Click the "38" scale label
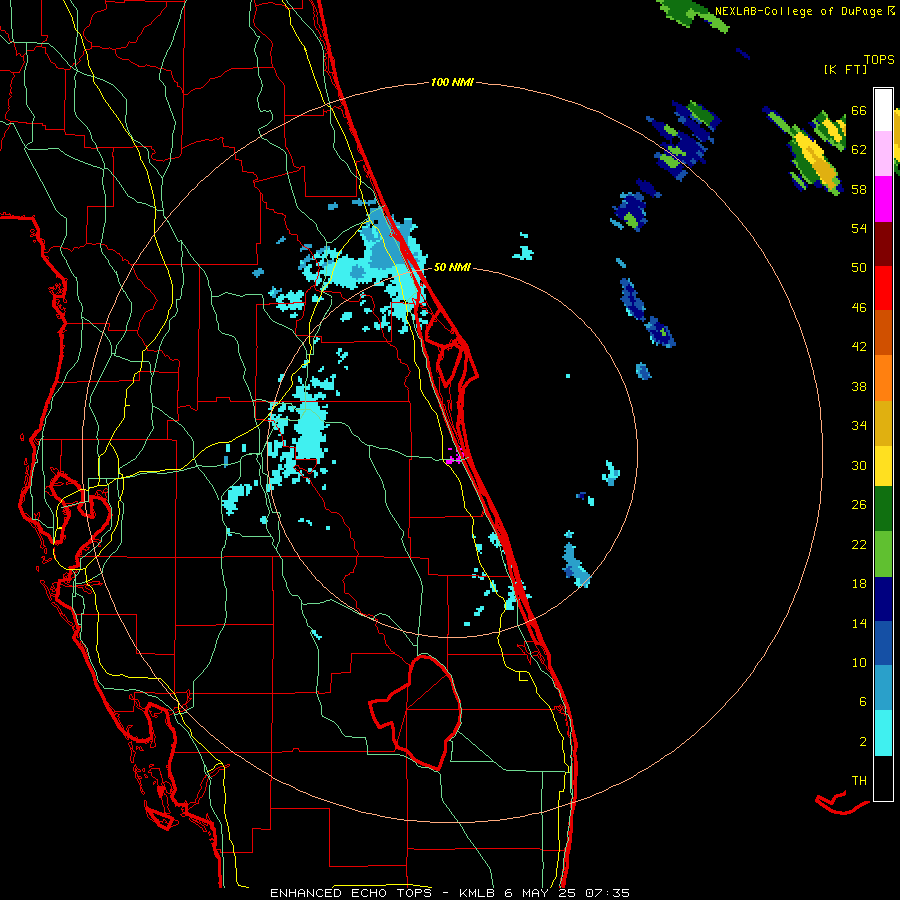Image resolution: width=900 pixels, height=900 pixels. pyautogui.click(x=859, y=386)
